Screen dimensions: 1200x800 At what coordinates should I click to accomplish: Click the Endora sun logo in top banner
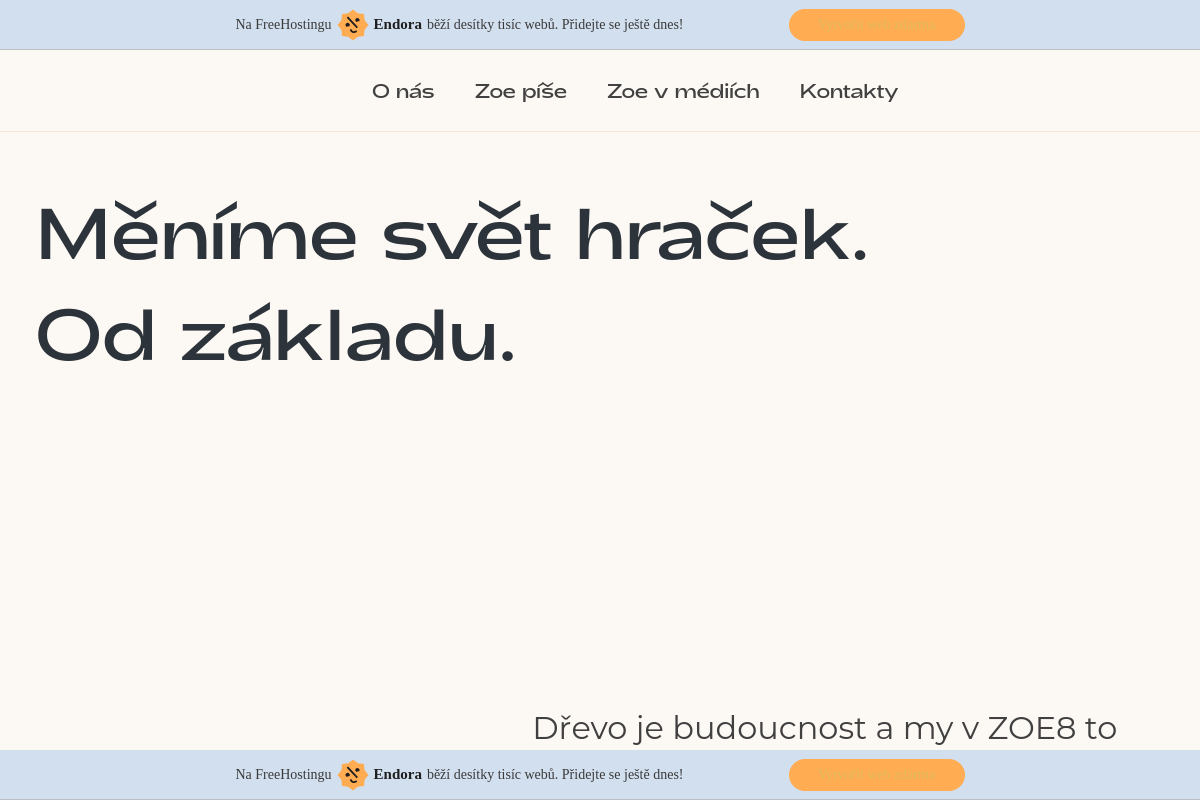353,25
